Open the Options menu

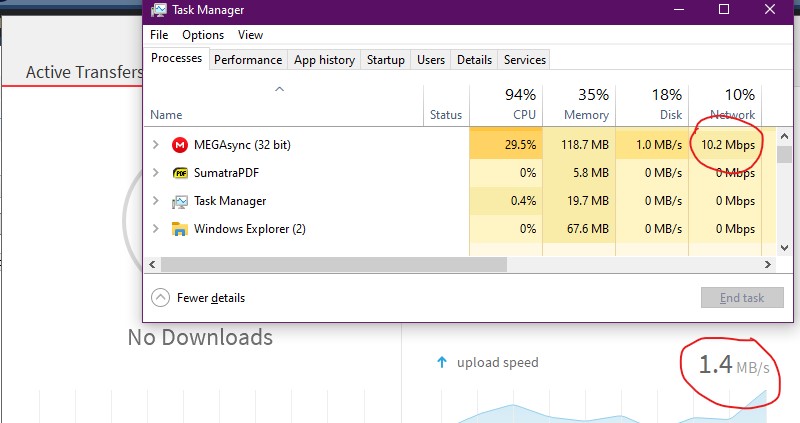point(203,35)
